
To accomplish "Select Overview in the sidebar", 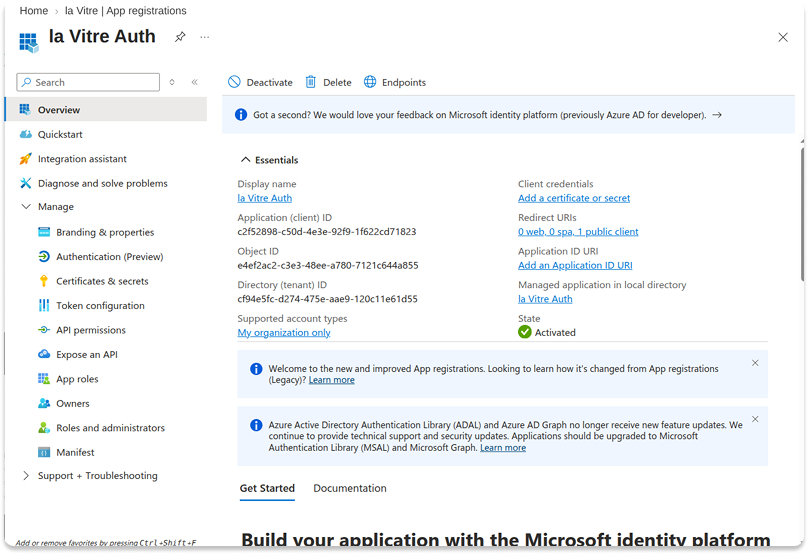I will (x=106, y=110).
